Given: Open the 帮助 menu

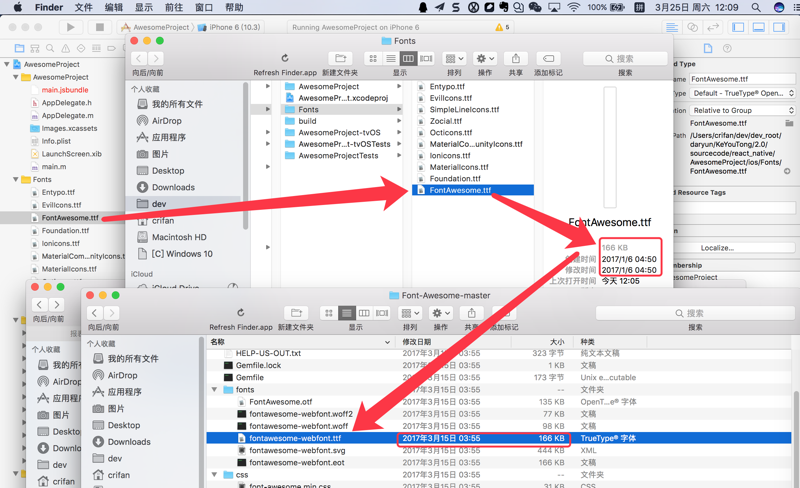Looking at the screenshot, I should coord(234,7).
